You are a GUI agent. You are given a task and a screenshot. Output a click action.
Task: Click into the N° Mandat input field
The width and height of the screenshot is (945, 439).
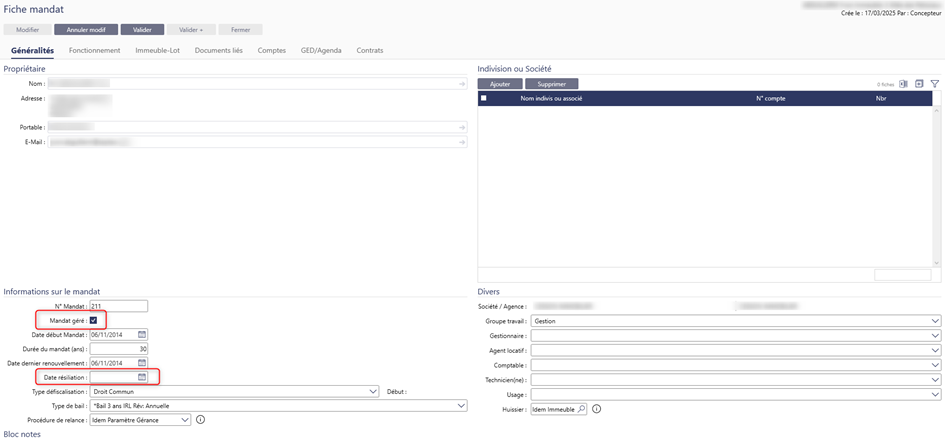tap(118, 306)
